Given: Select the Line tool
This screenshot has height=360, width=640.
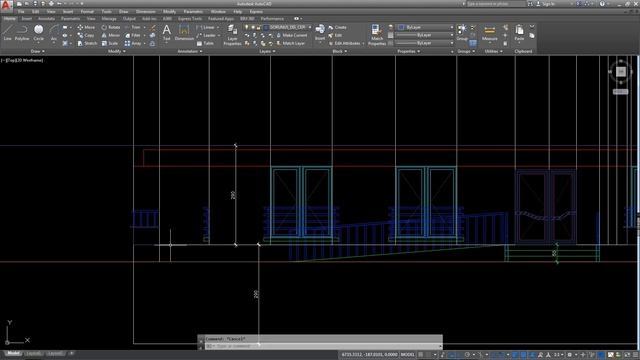Looking at the screenshot, I should coord(7,33).
